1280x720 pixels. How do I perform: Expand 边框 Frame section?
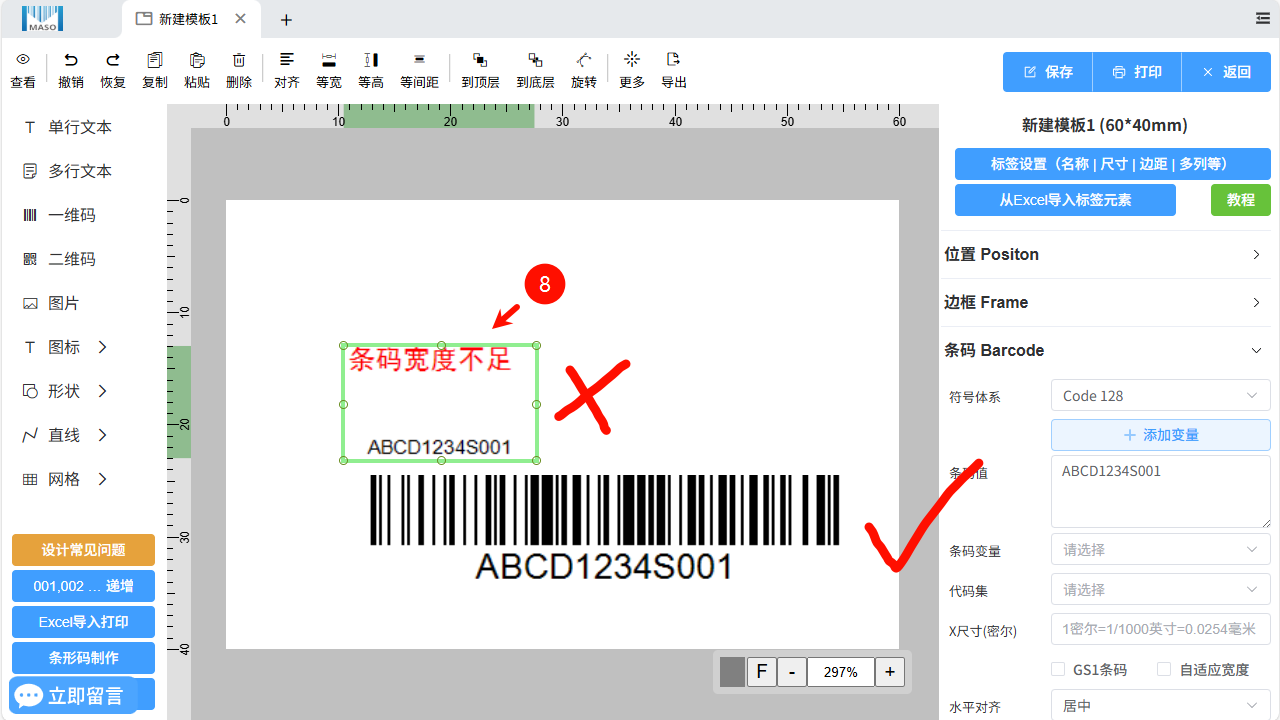pyautogui.click(x=1108, y=302)
